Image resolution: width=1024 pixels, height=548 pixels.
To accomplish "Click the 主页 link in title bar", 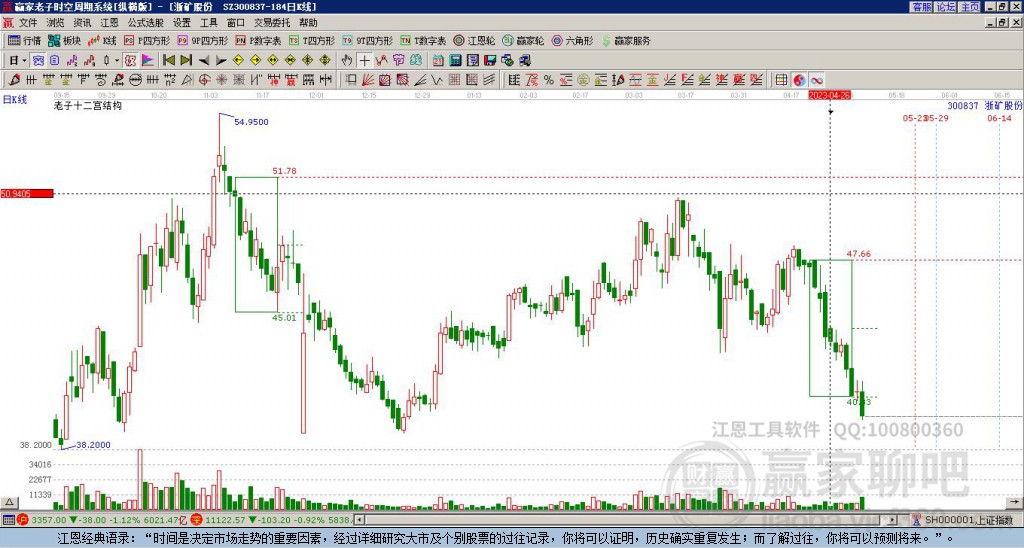I will (970, 7).
